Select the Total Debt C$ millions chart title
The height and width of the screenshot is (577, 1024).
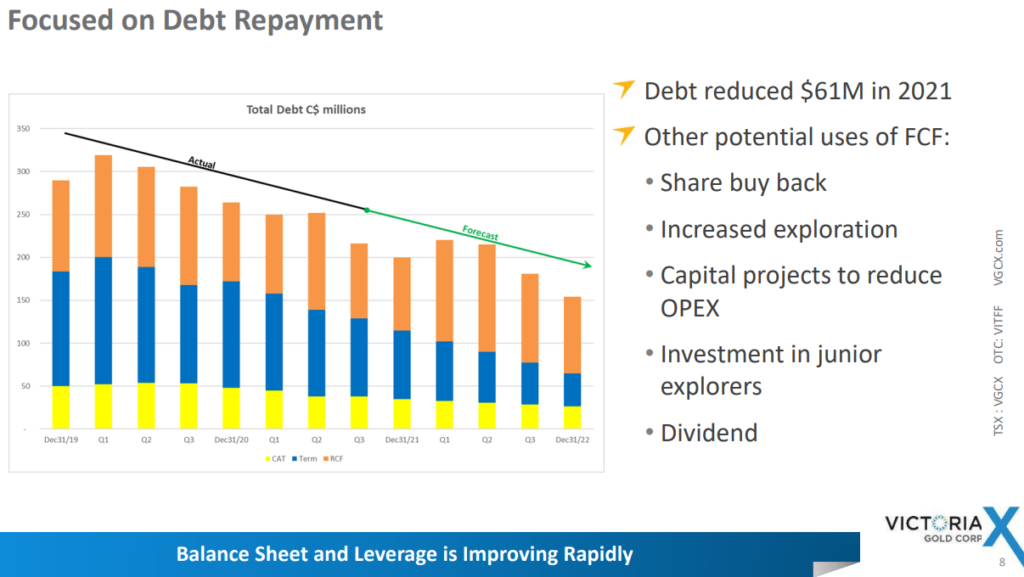(306, 110)
